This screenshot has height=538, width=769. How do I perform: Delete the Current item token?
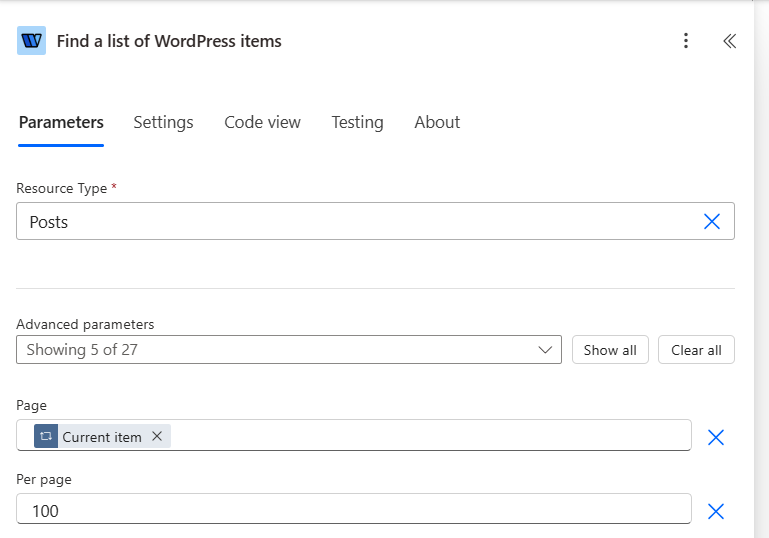(x=157, y=436)
